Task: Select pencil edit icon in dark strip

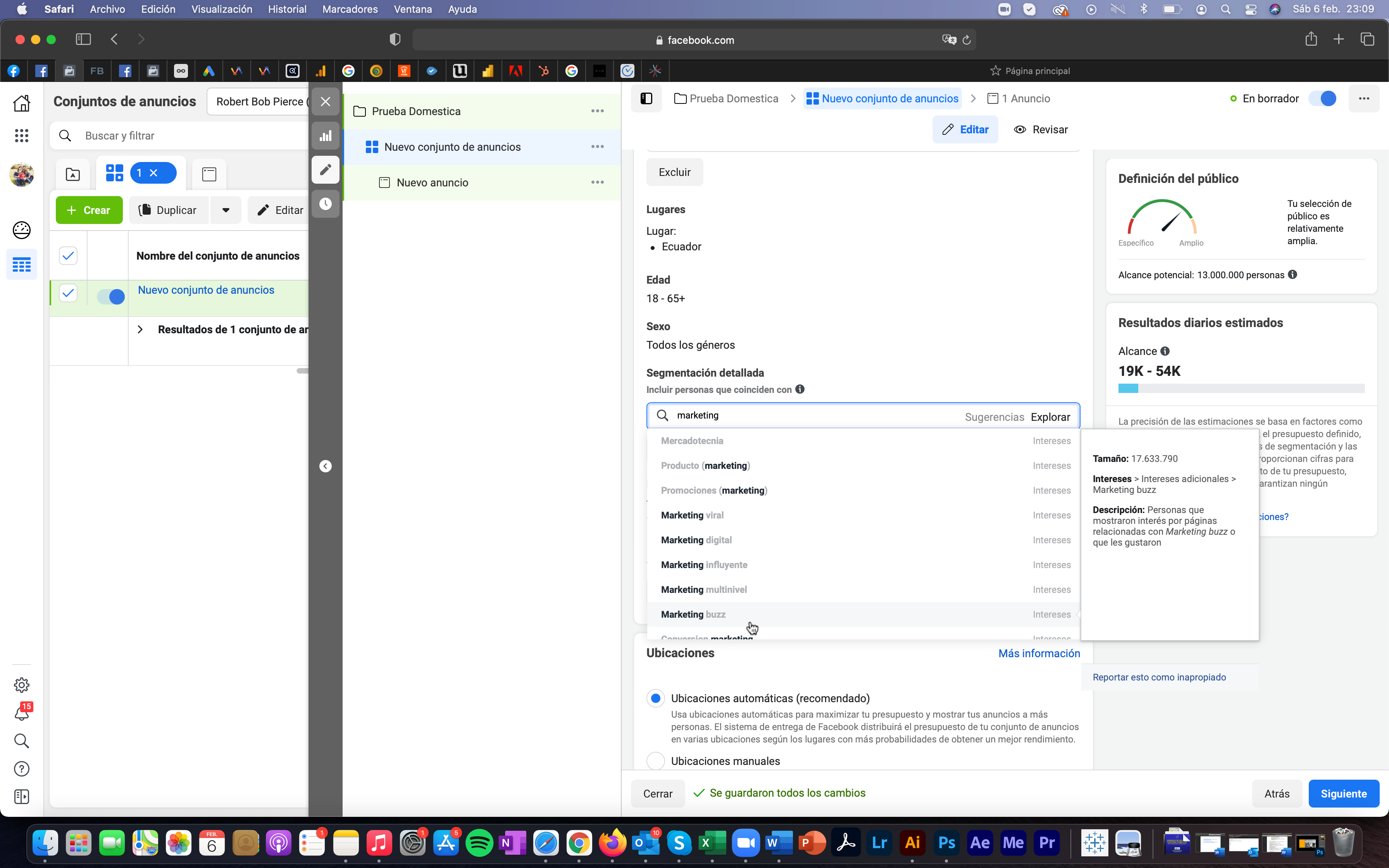Action: point(326,170)
